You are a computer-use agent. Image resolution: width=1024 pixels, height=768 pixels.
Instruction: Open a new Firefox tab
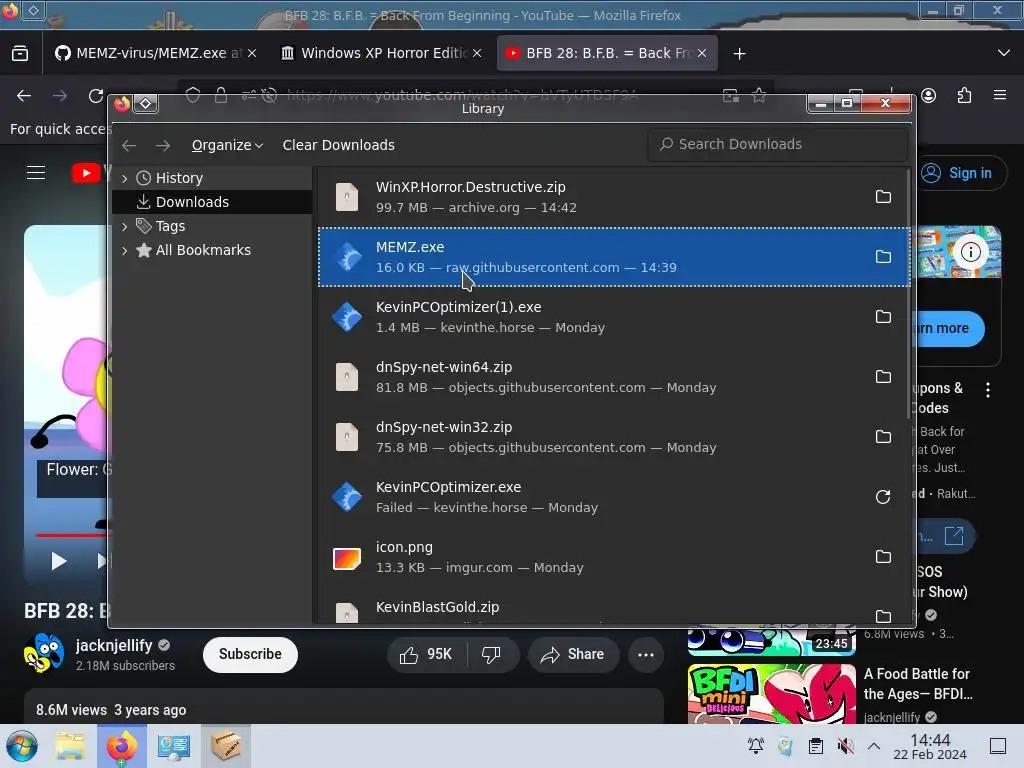point(739,54)
